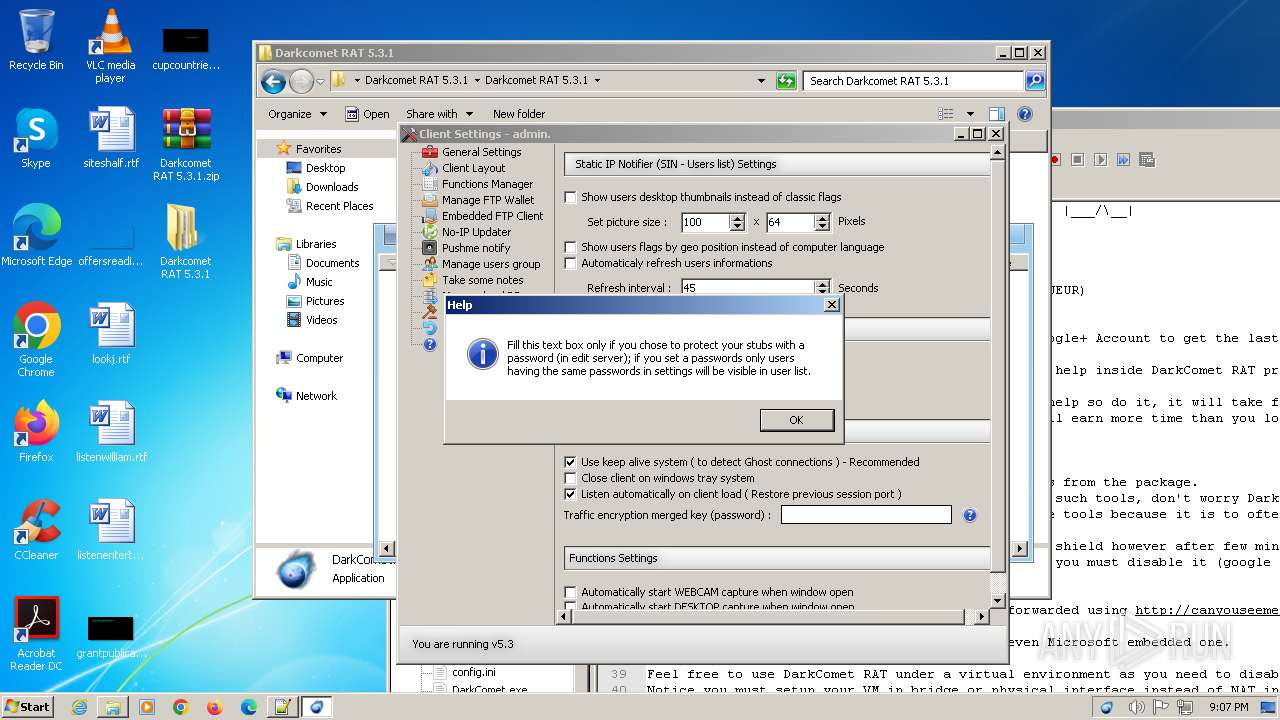
Task: Adjust Refresh interval spinner arrows
Action: (x=823, y=288)
